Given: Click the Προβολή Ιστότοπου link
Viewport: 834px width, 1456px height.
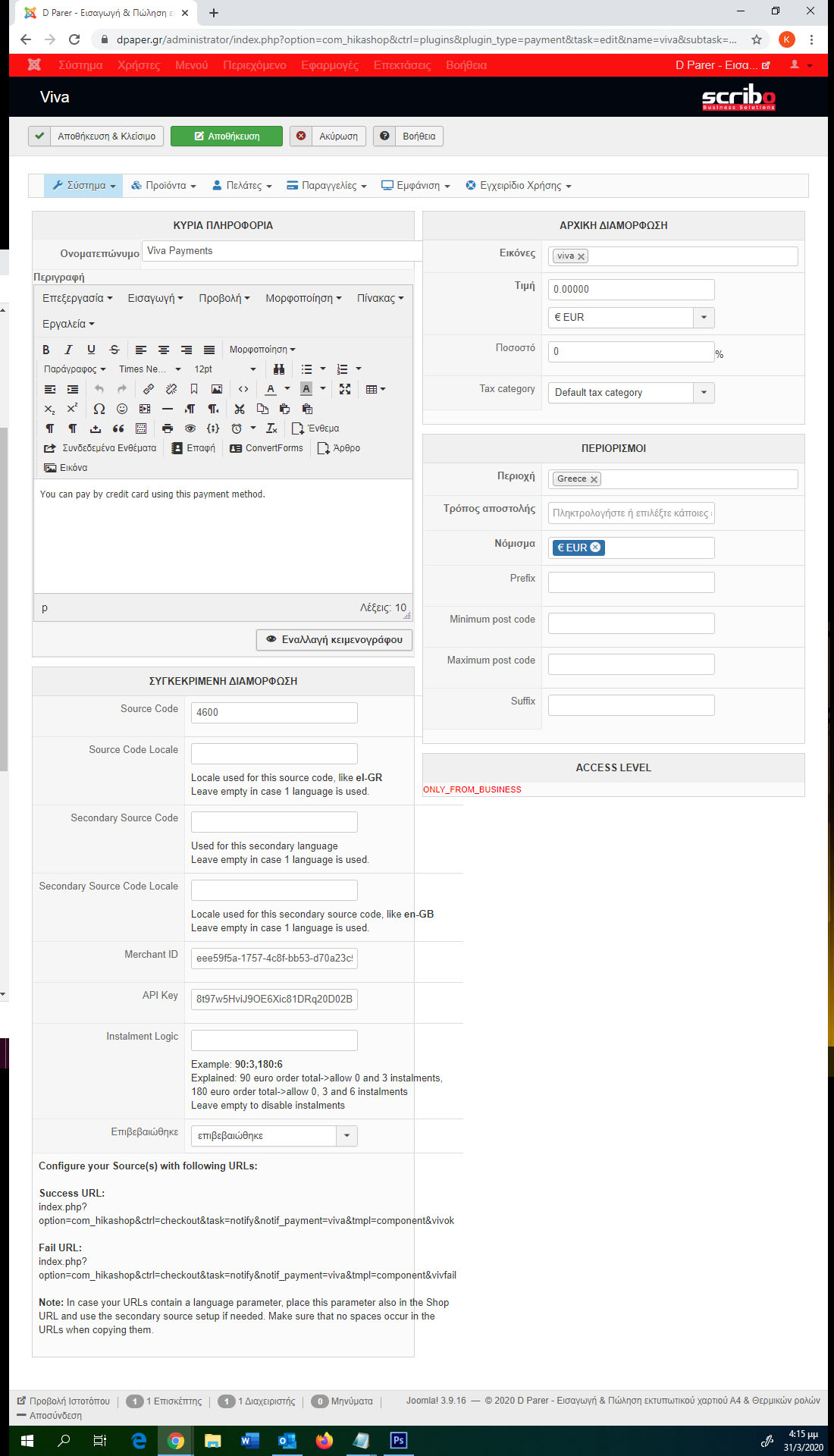Looking at the screenshot, I should pos(64,1401).
